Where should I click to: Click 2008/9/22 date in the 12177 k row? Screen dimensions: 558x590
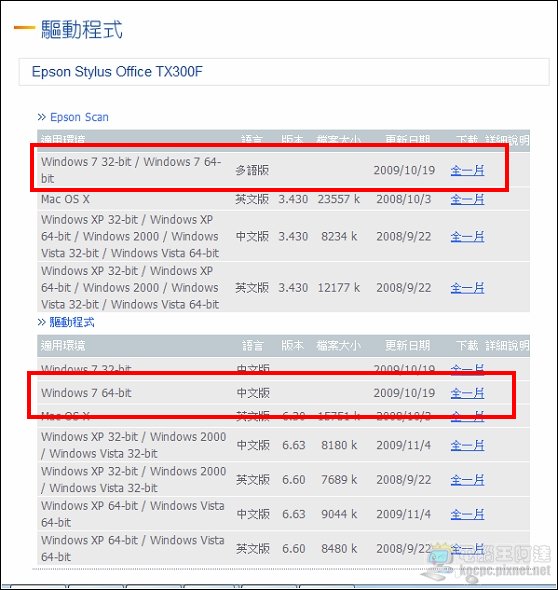[x=404, y=288]
